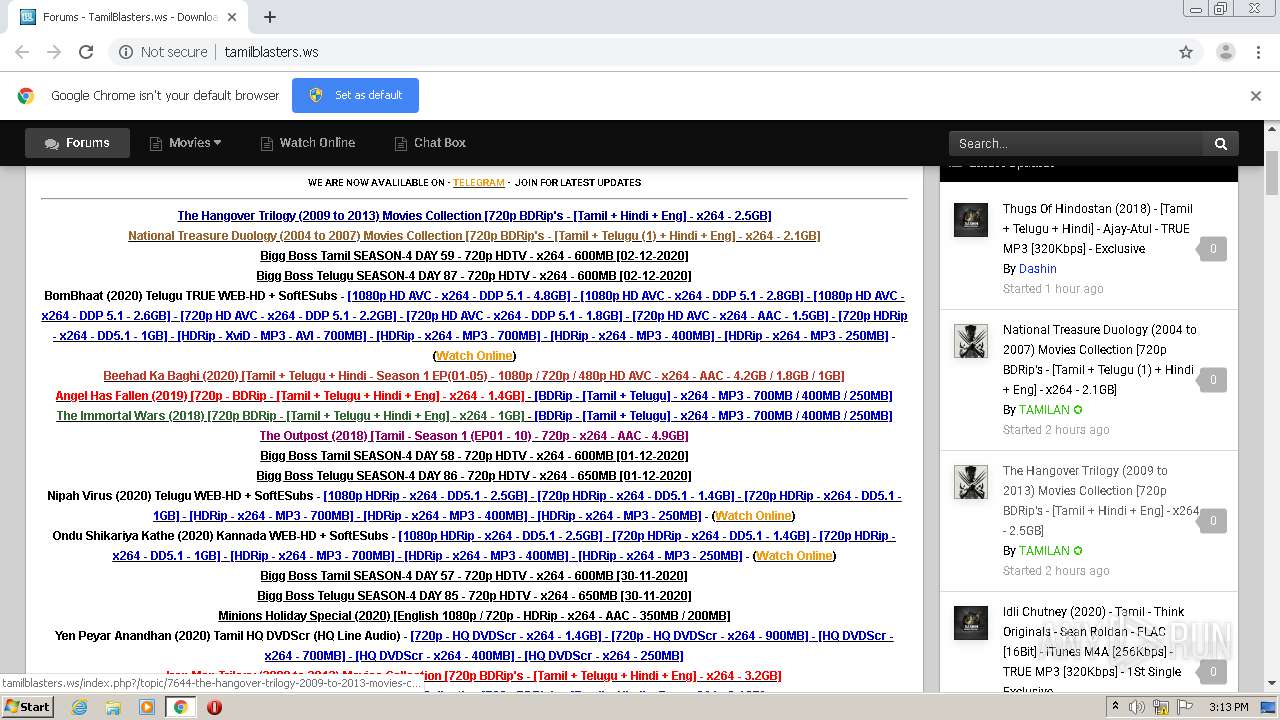Open Beehad Ka Baghi (2020) link
This screenshot has width=1280, height=720.
click(474, 376)
